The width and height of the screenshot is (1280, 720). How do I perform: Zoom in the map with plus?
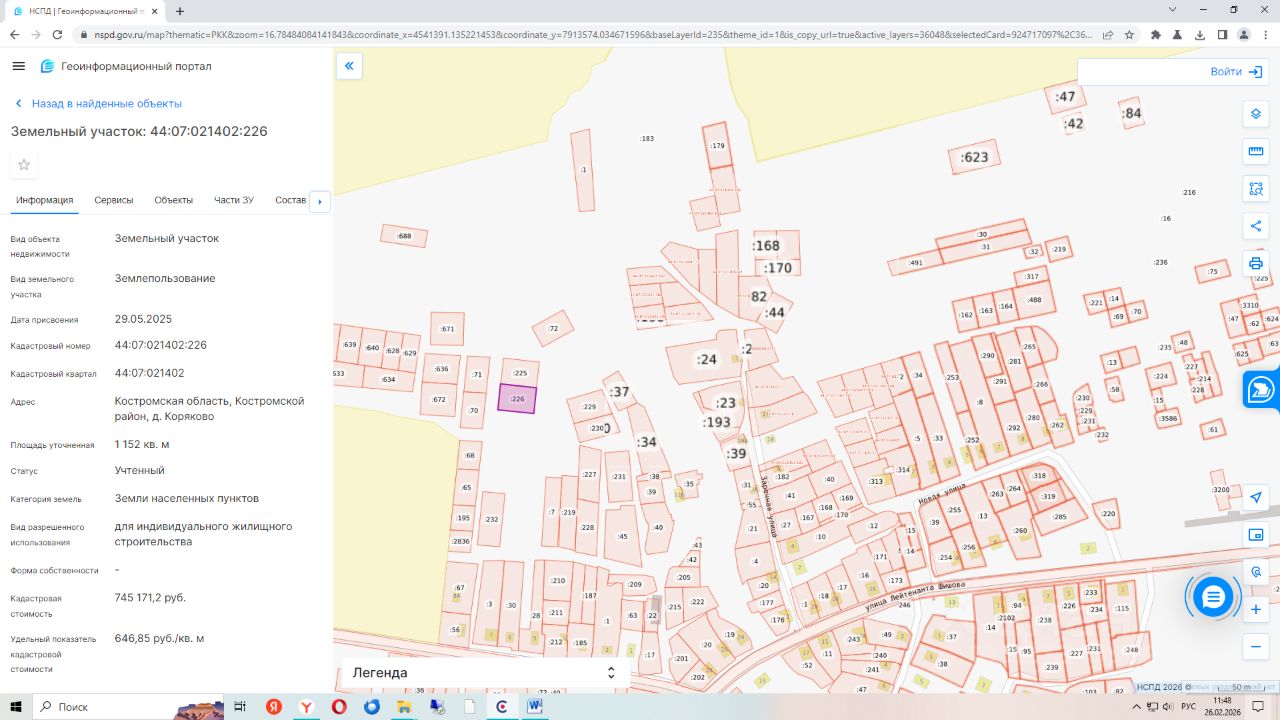tap(1256, 609)
